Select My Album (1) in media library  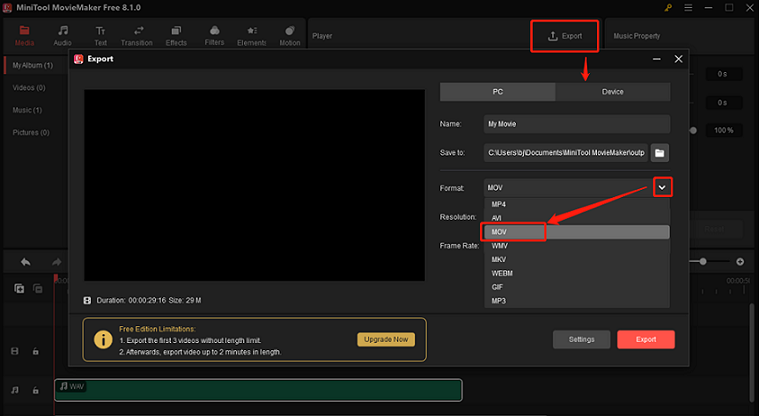[32, 65]
